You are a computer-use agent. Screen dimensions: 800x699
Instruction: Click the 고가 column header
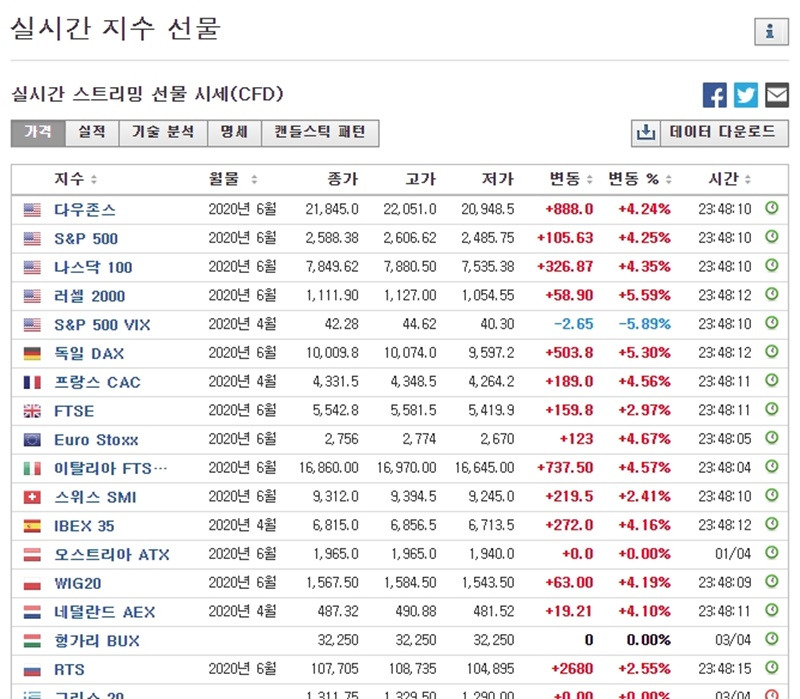tap(420, 179)
